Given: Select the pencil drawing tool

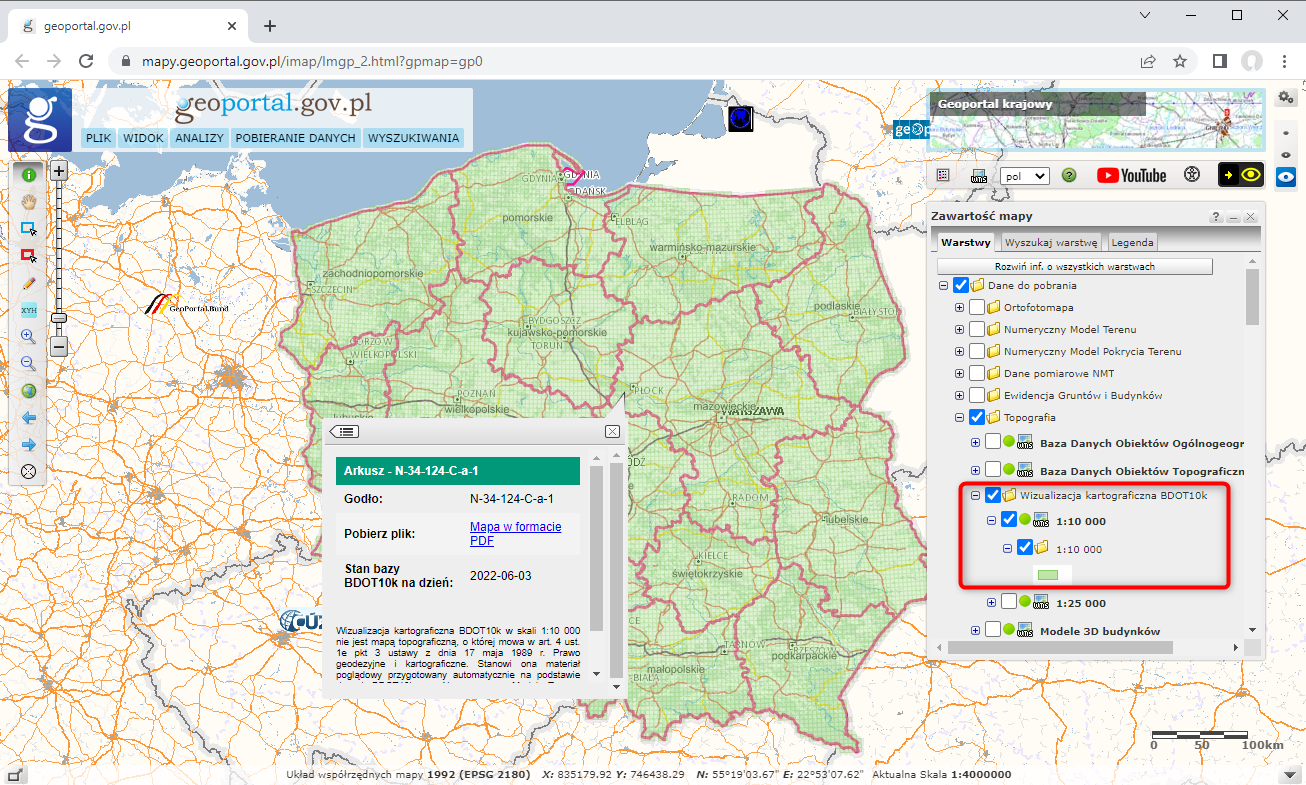Looking at the screenshot, I should click(29, 283).
